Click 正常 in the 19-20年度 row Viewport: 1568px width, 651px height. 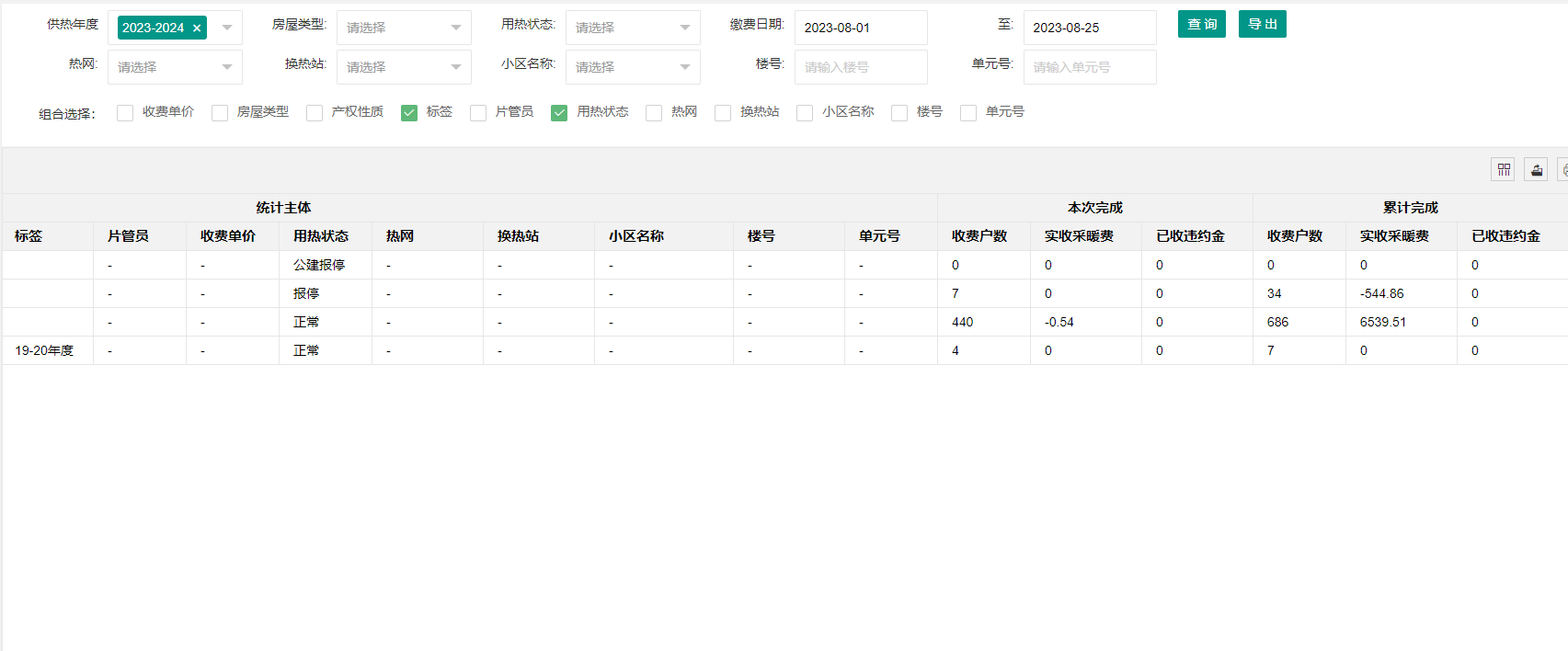[x=326, y=350]
